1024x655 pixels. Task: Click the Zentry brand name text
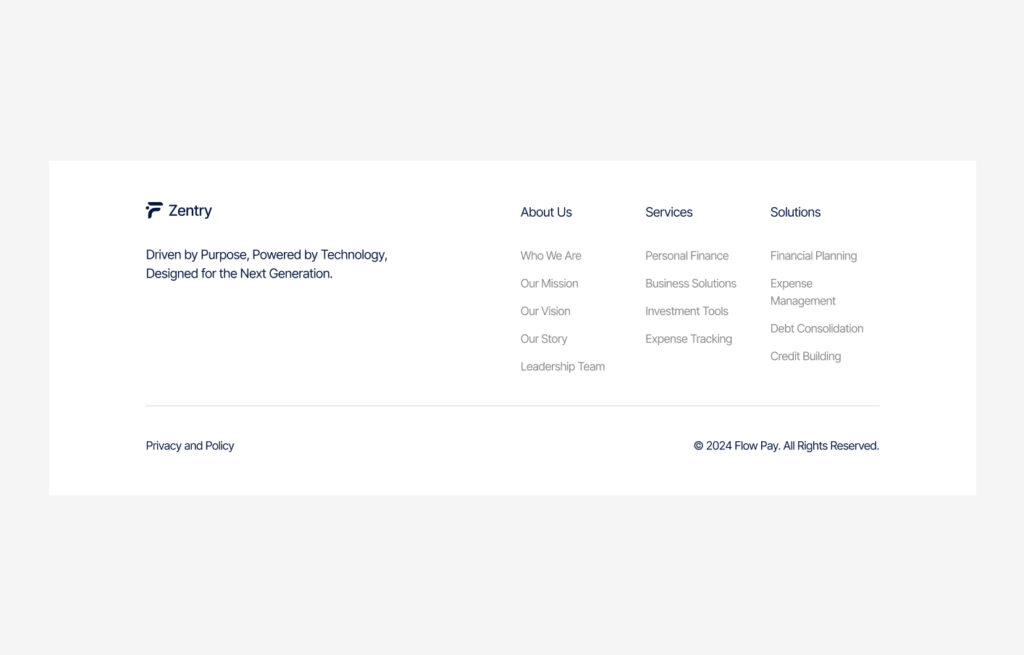click(x=190, y=211)
